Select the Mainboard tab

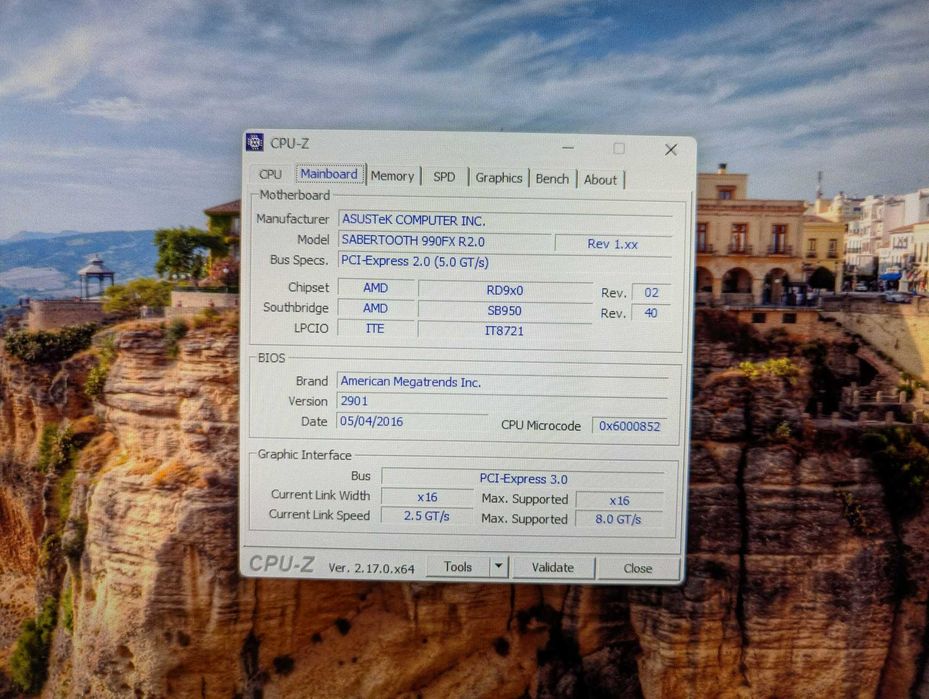pos(329,174)
